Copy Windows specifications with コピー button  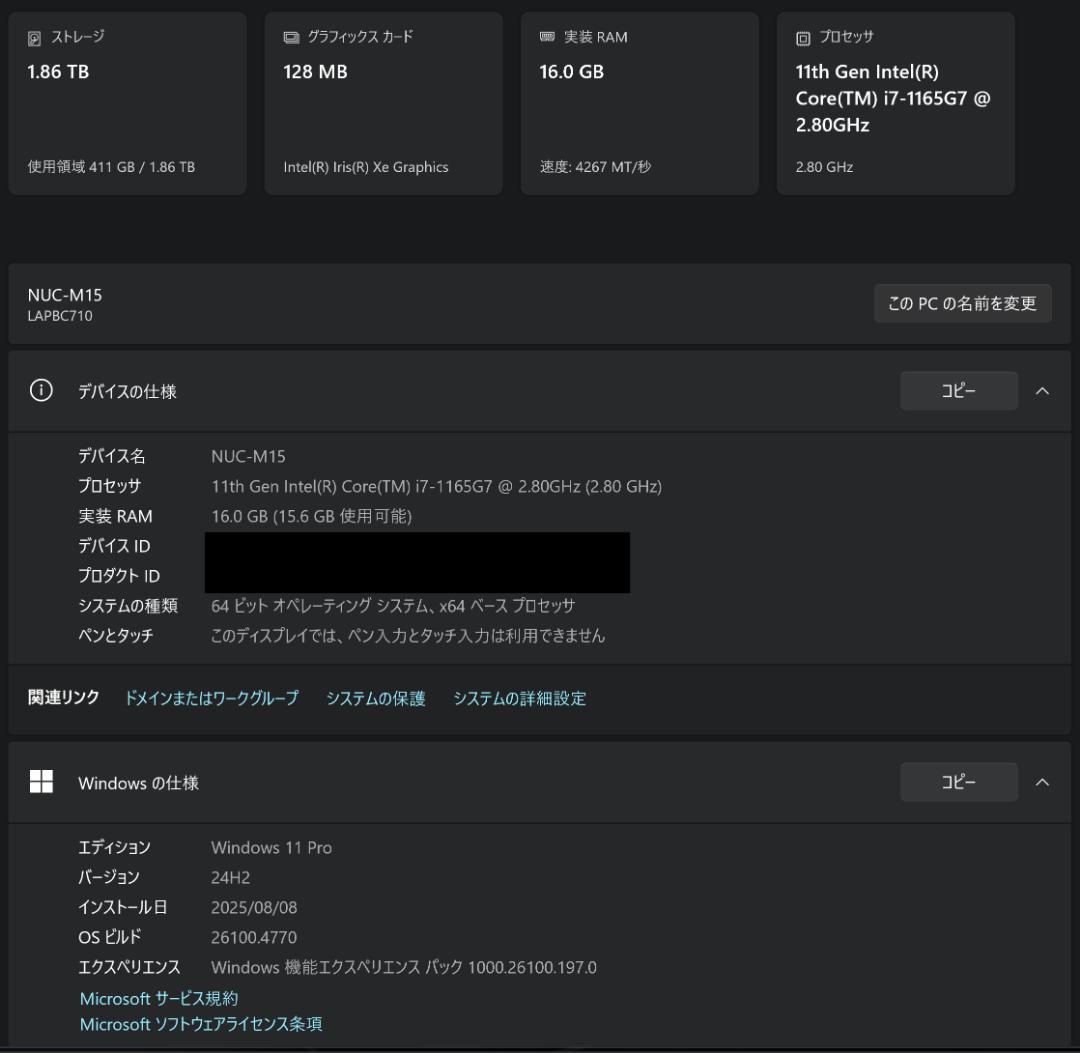tap(959, 782)
